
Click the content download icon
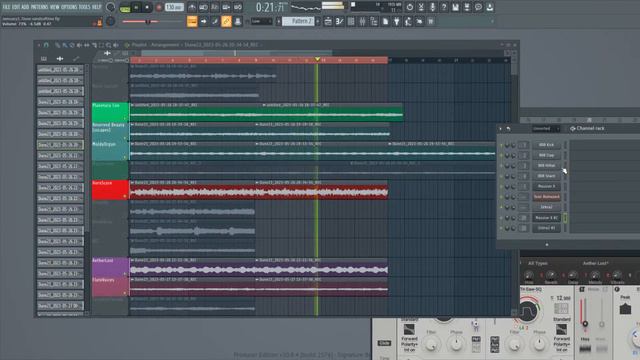click(490, 7)
